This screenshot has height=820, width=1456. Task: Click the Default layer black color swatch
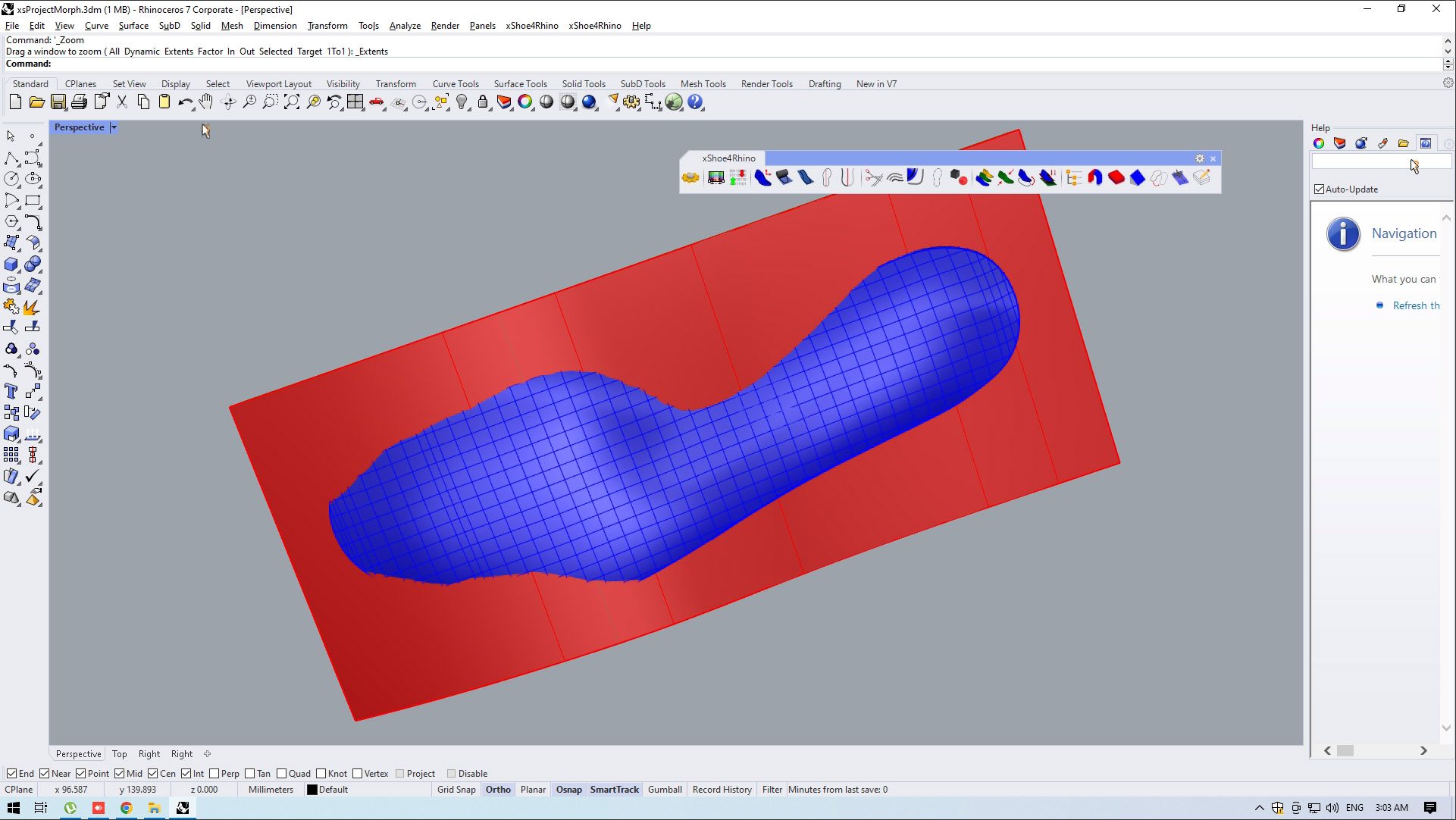pos(312,790)
